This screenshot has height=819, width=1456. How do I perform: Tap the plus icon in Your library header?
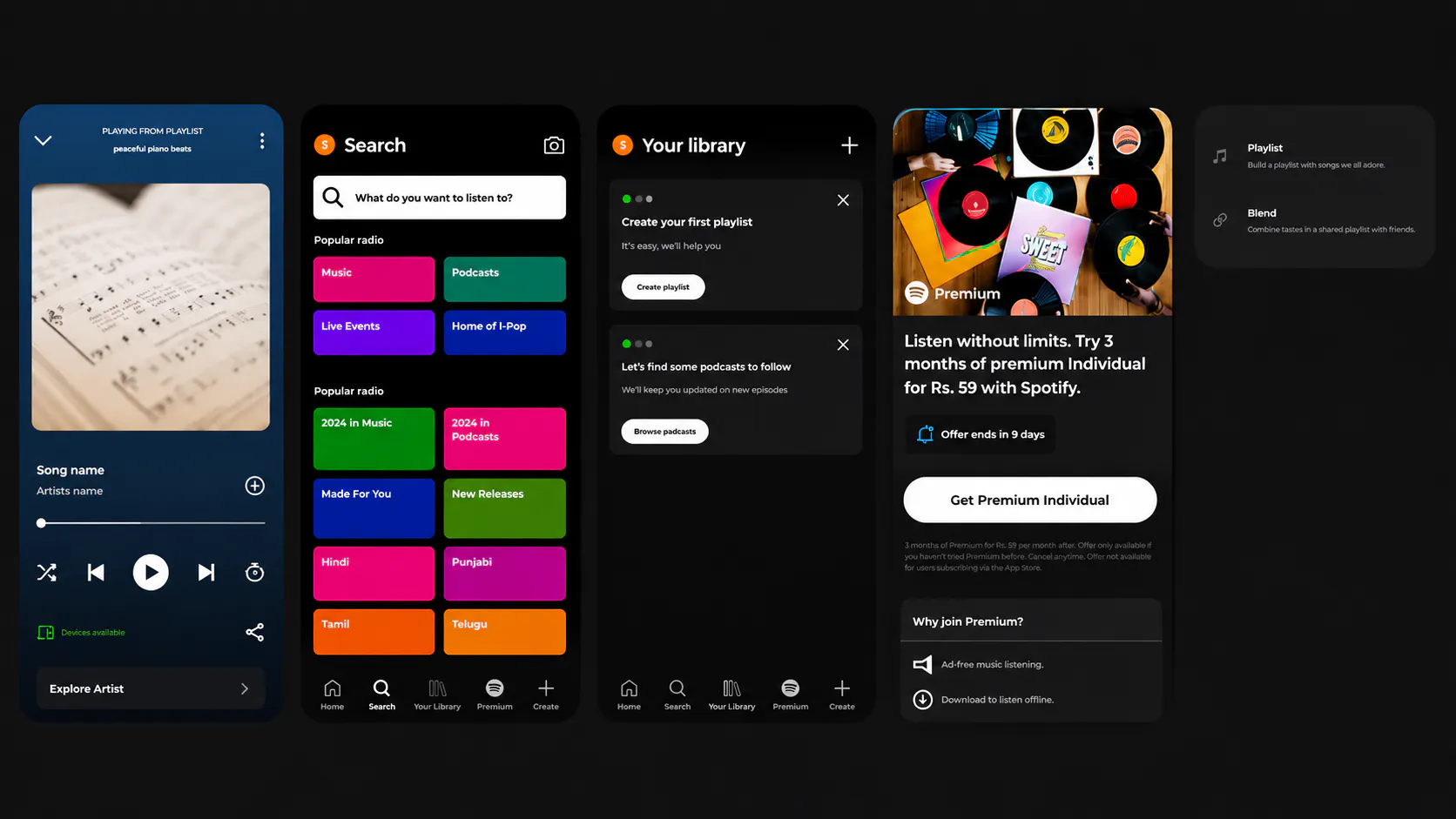850,145
